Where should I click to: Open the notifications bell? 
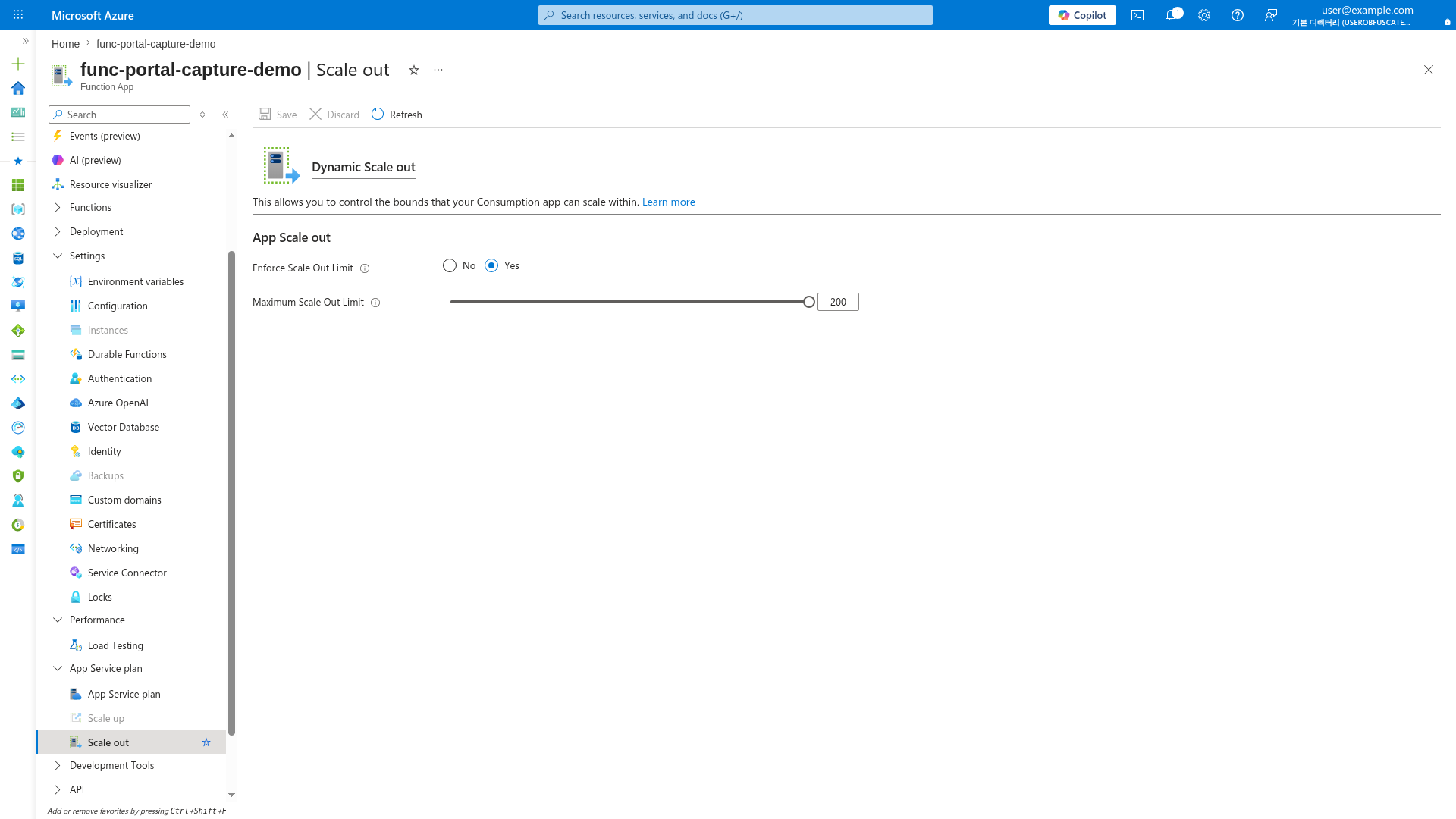coord(1172,15)
